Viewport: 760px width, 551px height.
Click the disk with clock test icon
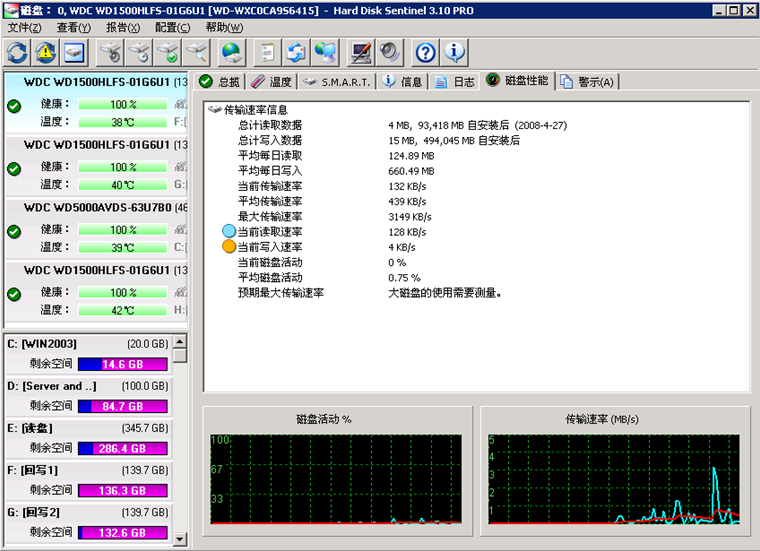point(139,52)
